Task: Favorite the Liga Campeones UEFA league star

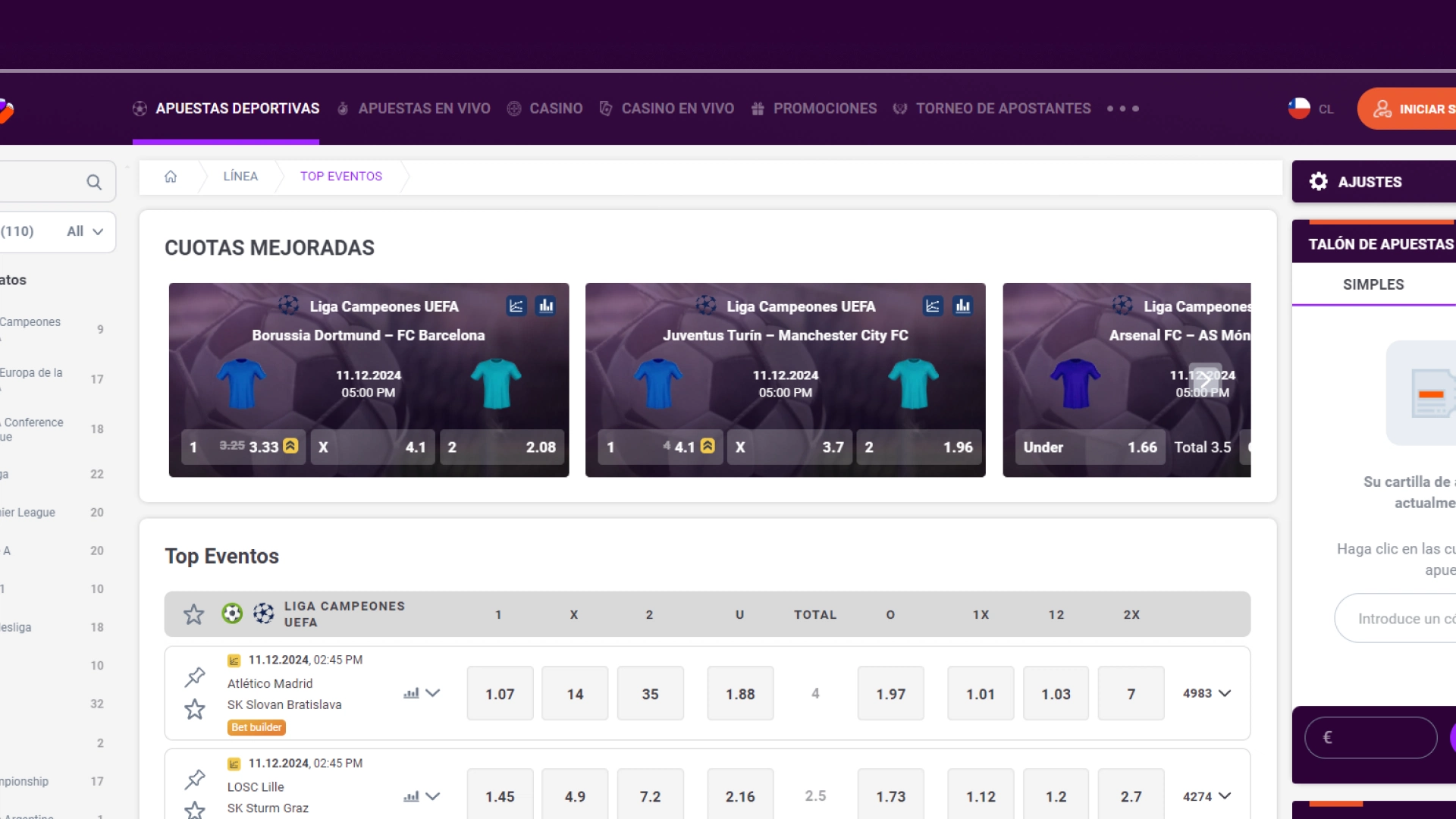Action: [x=194, y=613]
